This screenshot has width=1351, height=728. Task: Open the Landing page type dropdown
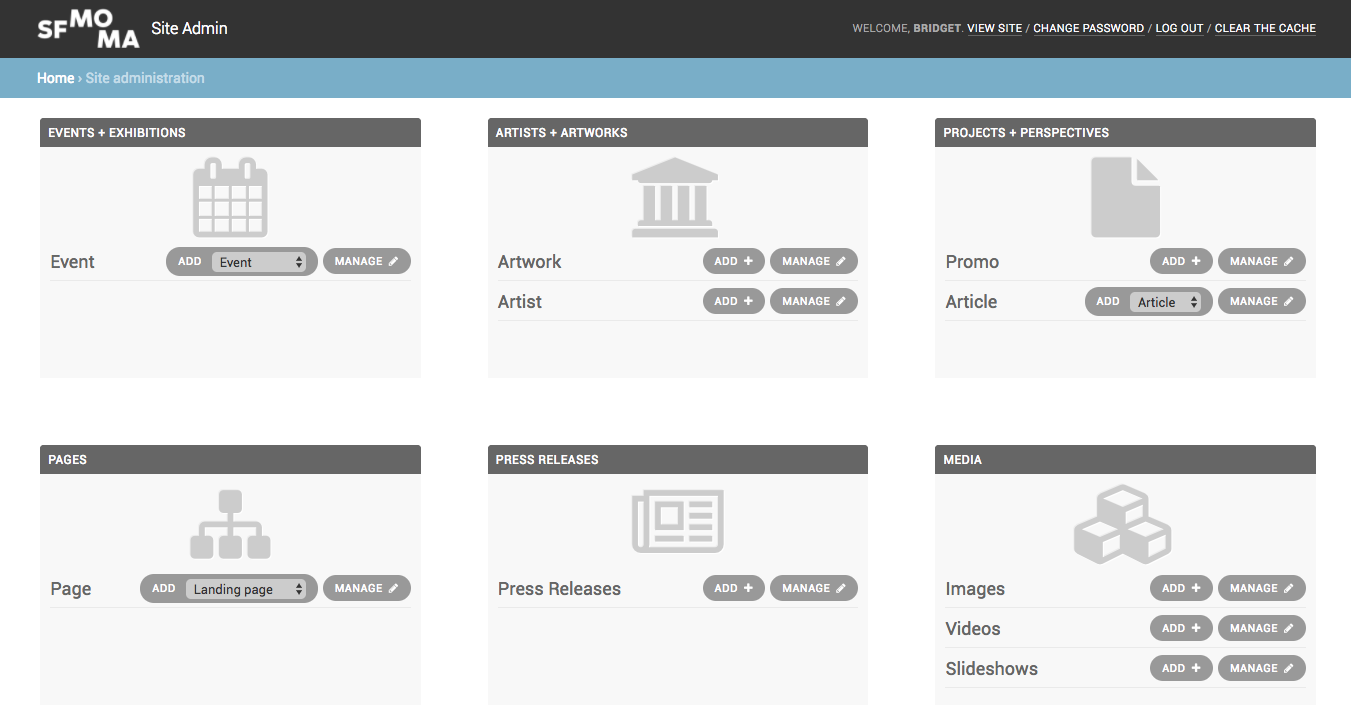point(246,589)
